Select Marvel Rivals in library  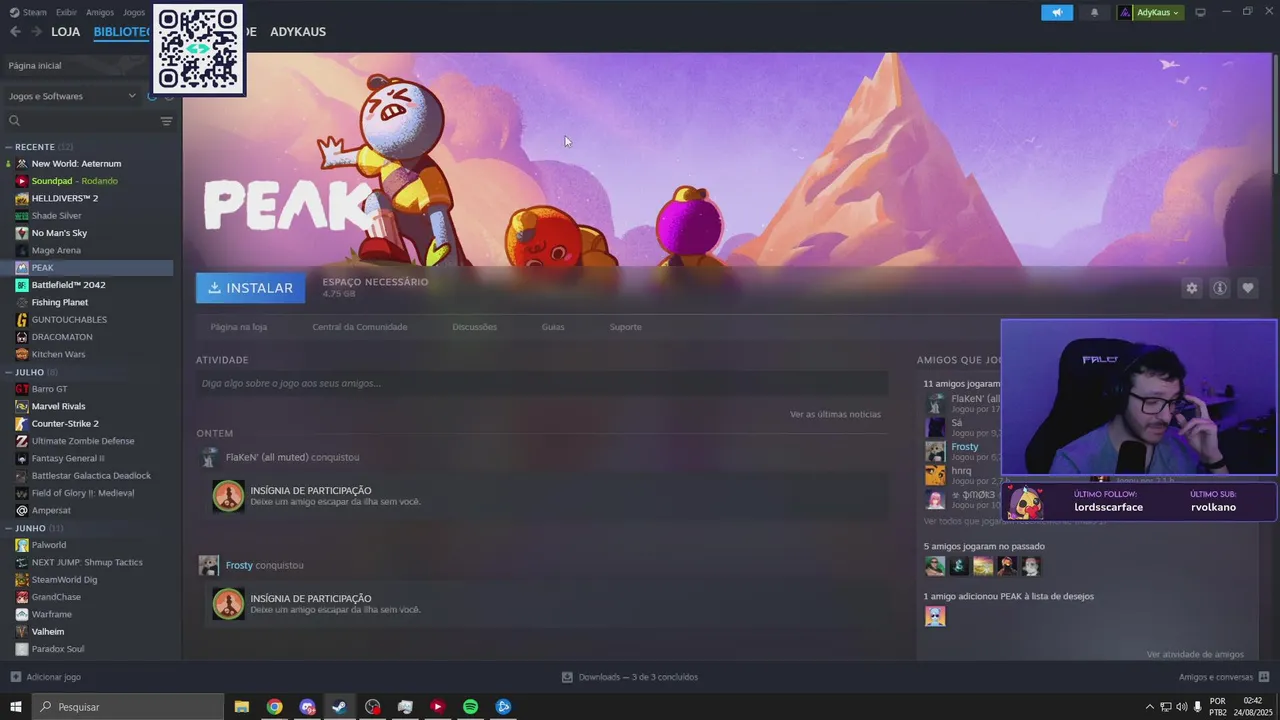(58, 406)
